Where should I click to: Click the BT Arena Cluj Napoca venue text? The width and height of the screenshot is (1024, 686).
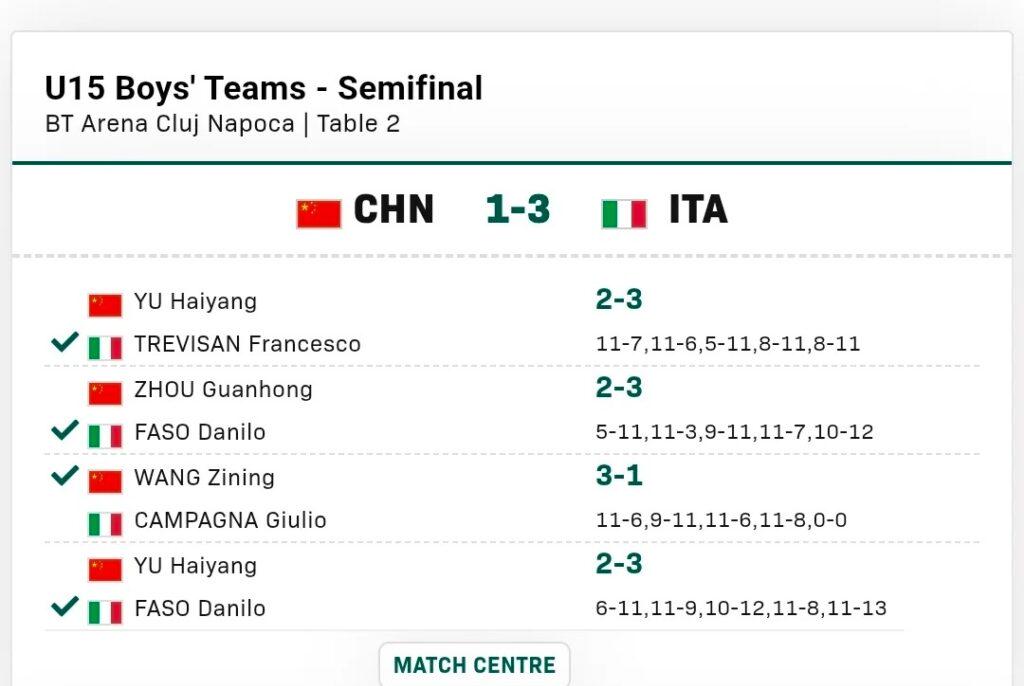tap(170, 124)
